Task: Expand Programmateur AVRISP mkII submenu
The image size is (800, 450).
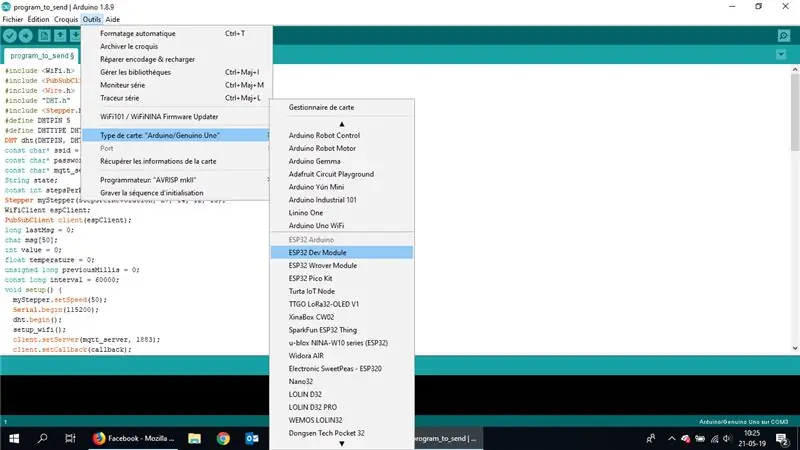Action: coord(176,180)
